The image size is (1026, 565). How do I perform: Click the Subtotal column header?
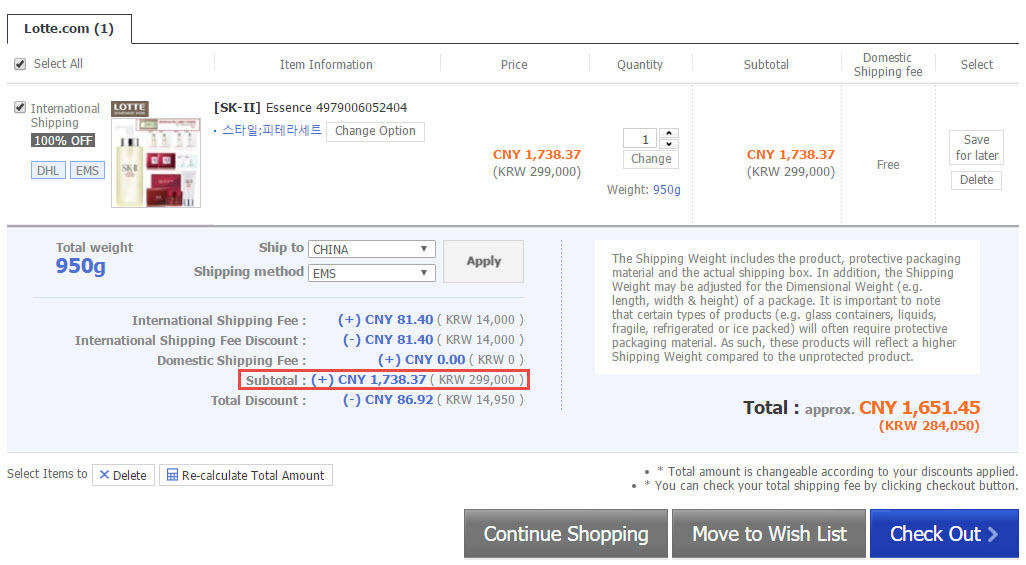[766, 65]
